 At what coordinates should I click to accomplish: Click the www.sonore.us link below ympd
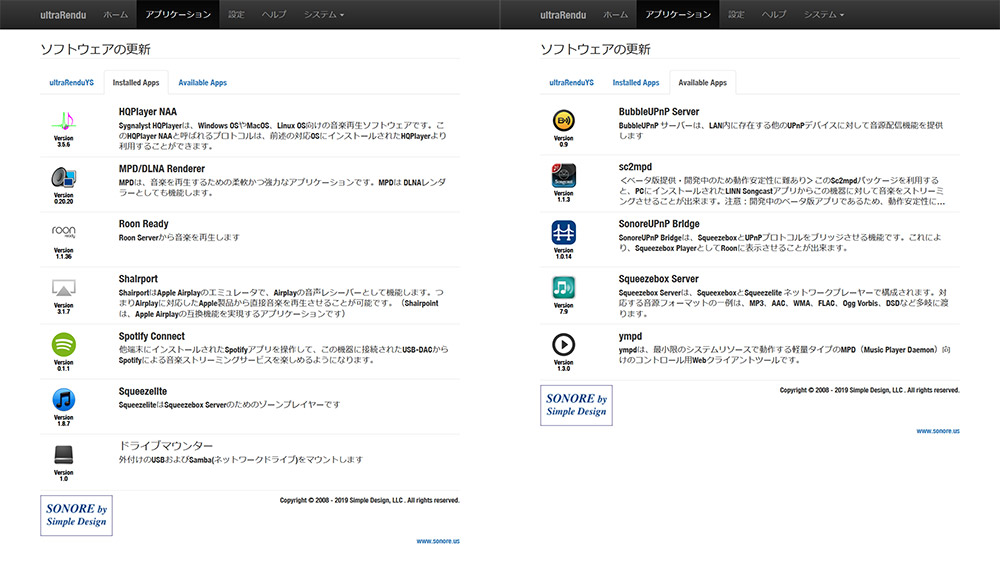(x=937, y=430)
